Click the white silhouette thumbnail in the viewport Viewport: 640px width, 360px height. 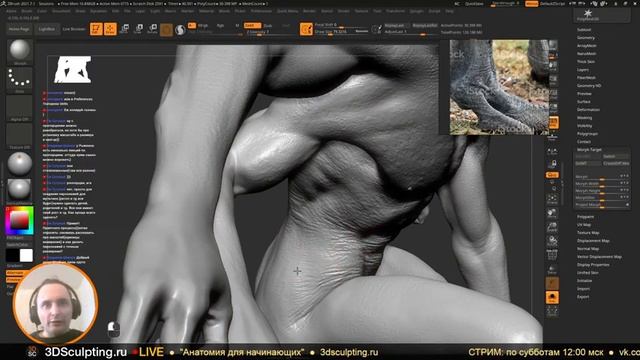(x=73, y=69)
